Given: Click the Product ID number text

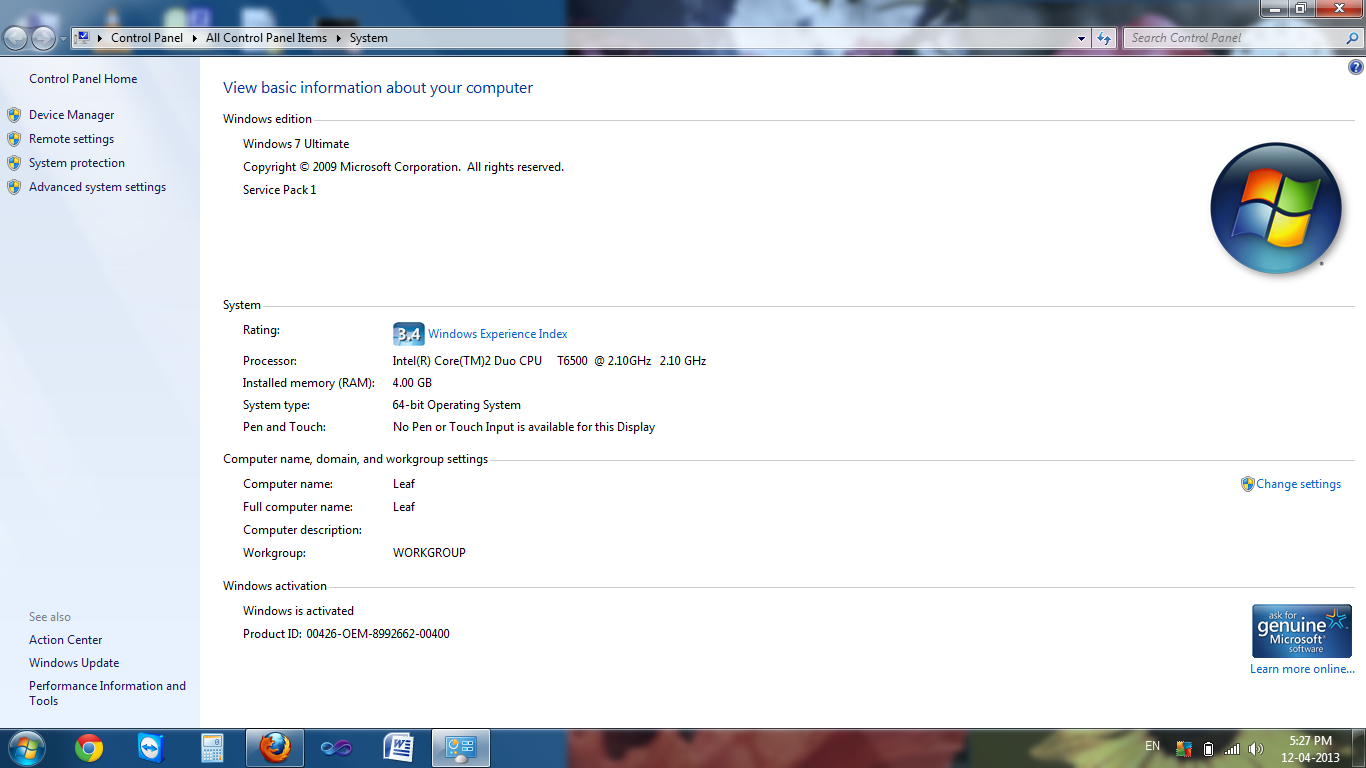Looking at the screenshot, I should (x=378, y=634).
